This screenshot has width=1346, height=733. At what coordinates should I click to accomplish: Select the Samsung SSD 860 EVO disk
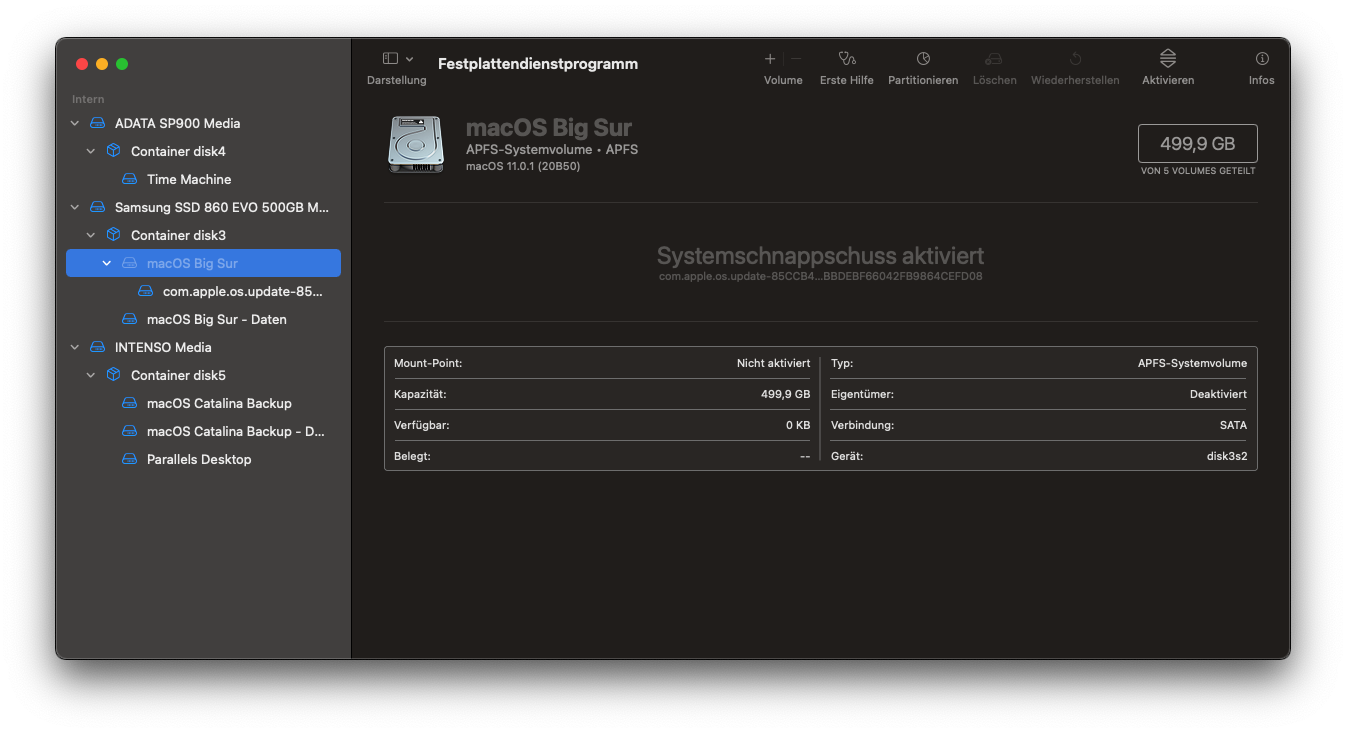coord(221,207)
